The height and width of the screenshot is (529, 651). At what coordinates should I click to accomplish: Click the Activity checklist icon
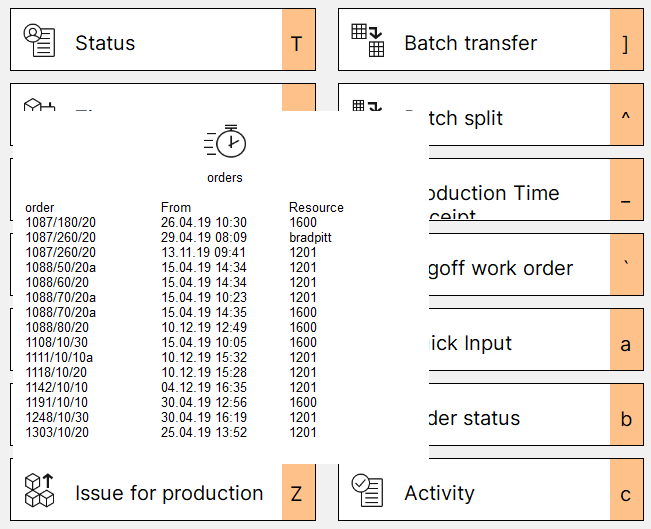(367, 490)
